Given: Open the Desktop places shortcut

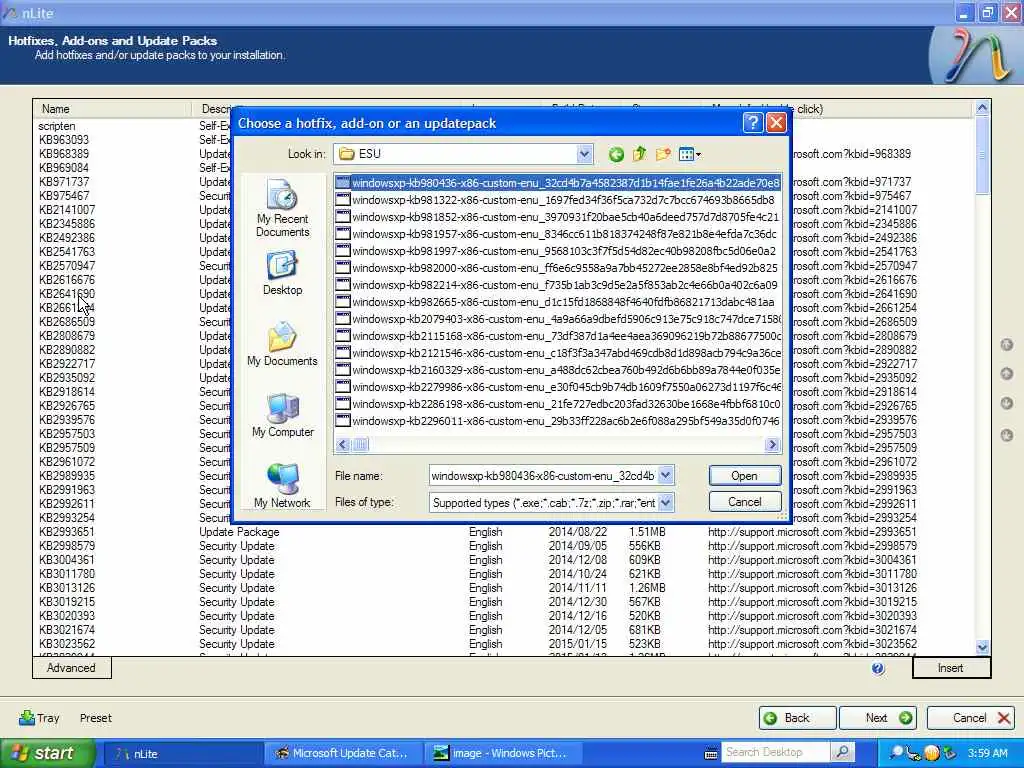Looking at the screenshot, I should pyautogui.click(x=282, y=273).
